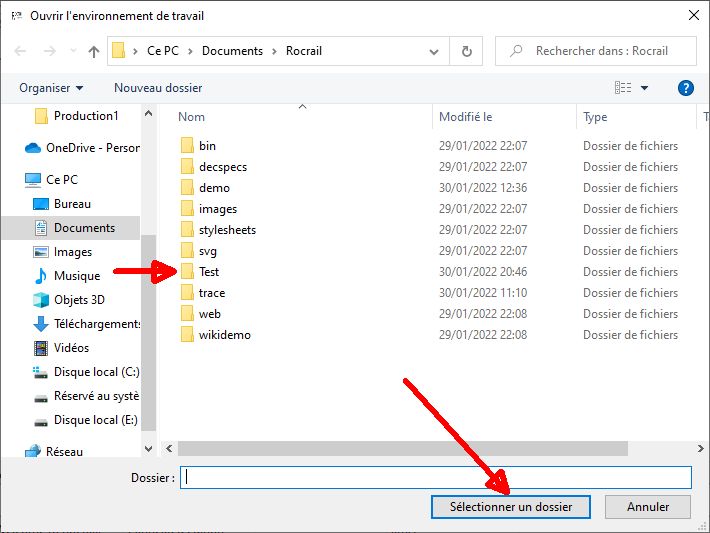Focus the Dossier text field

[436, 477]
